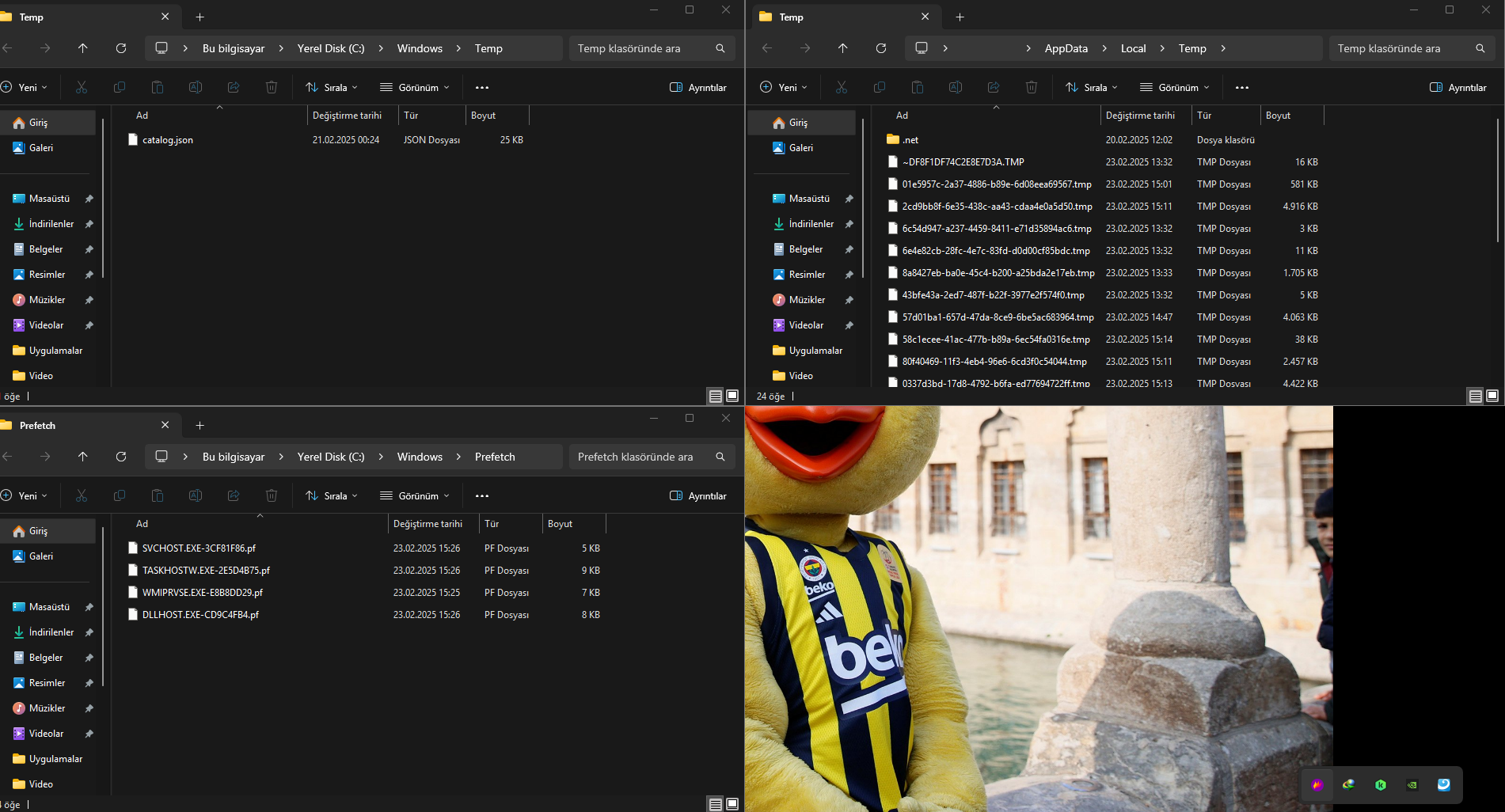Click AppData in the address bar breadcrumb
This screenshot has height=812, width=1505.
1066,48
